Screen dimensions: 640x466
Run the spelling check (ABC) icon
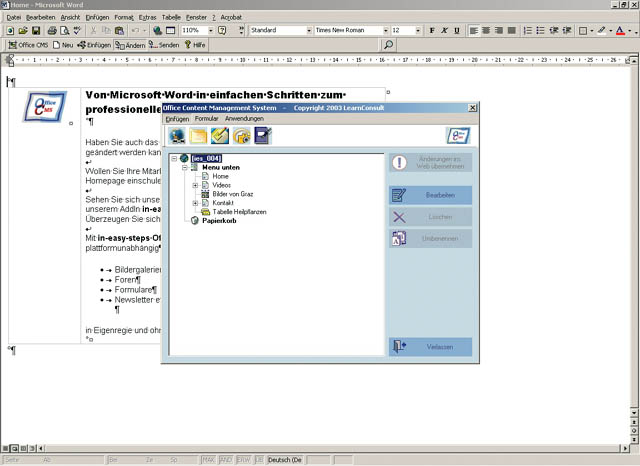[77, 31]
